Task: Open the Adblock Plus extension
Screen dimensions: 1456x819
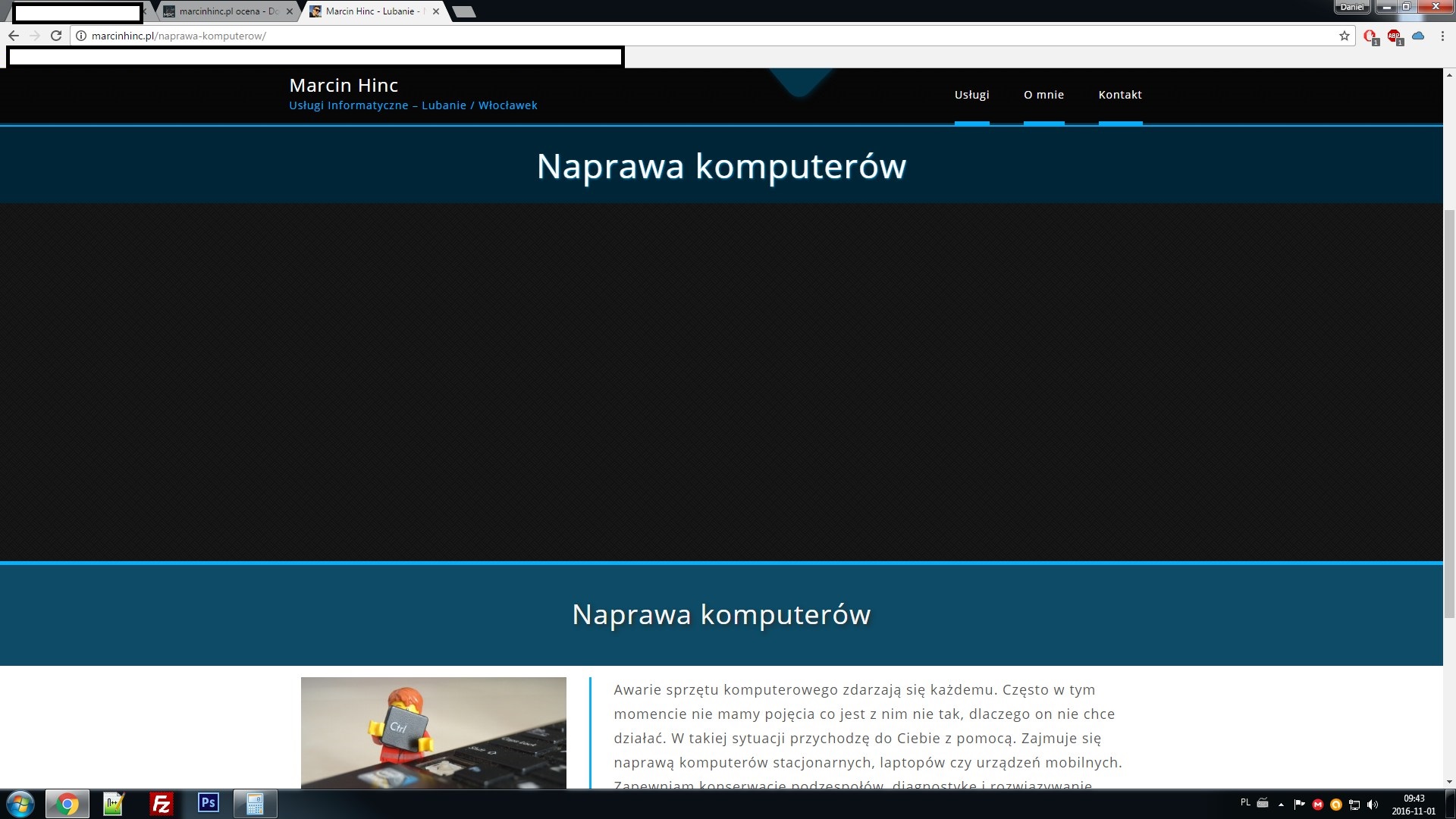Action: [x=1395, y=36]
